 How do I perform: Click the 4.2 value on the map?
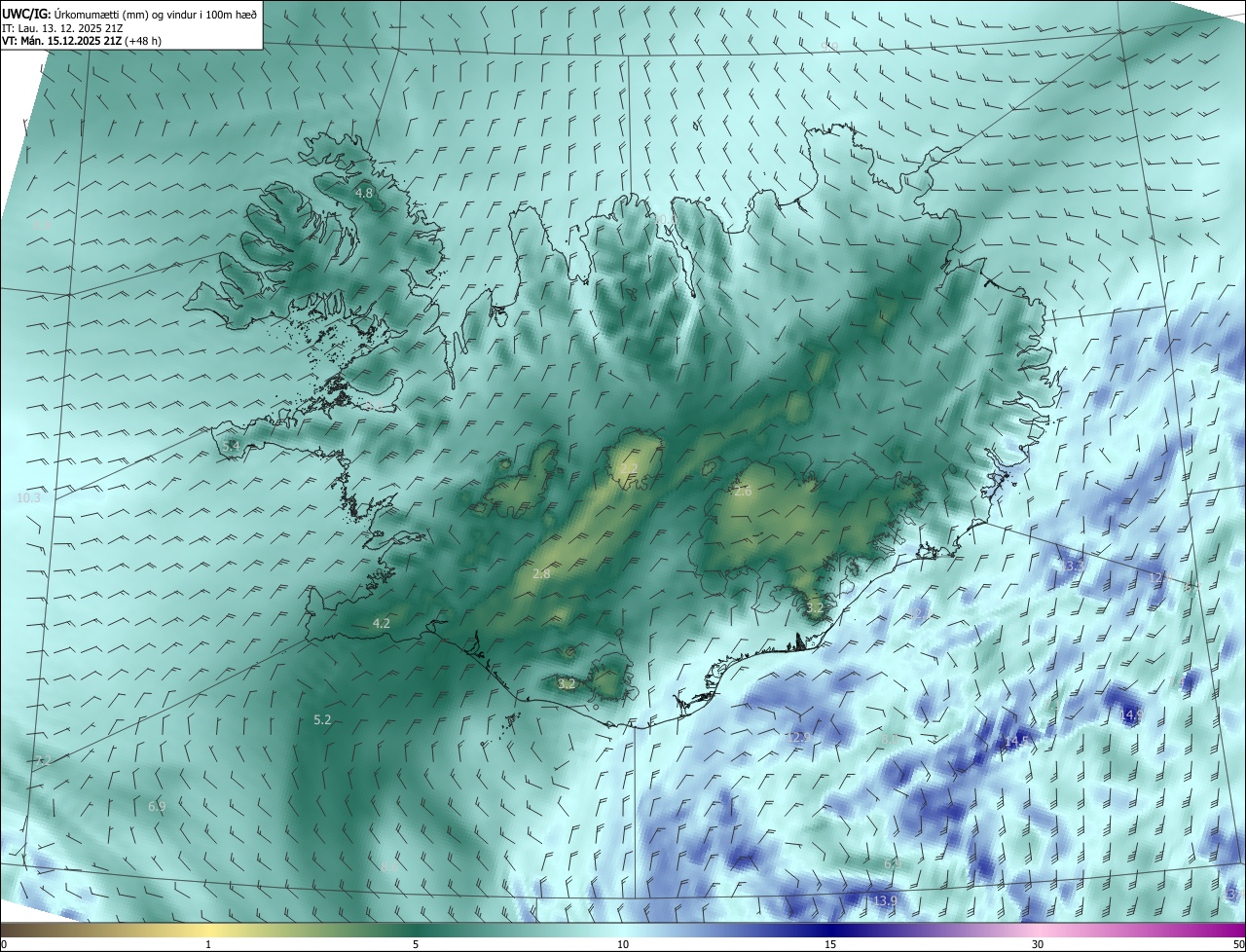[x=382, y=623]
